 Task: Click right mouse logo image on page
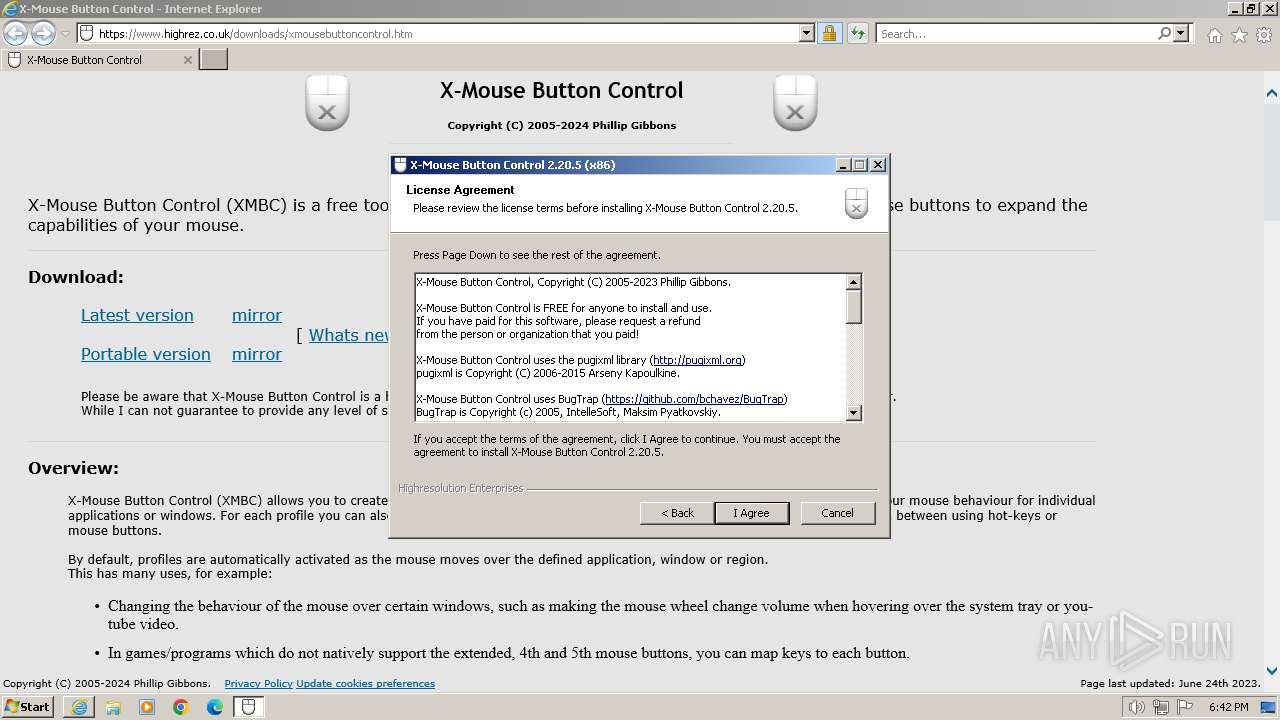click(x=795, y=103)
